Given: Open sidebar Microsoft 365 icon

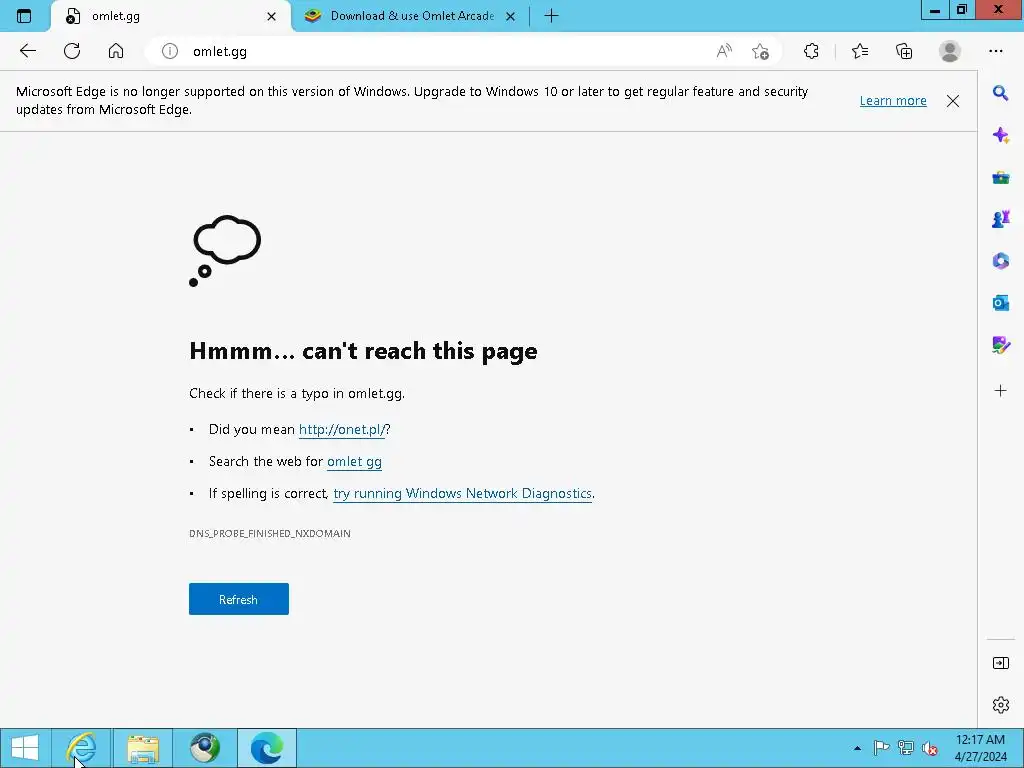Looking at the screenshot, I should 1000,261.
